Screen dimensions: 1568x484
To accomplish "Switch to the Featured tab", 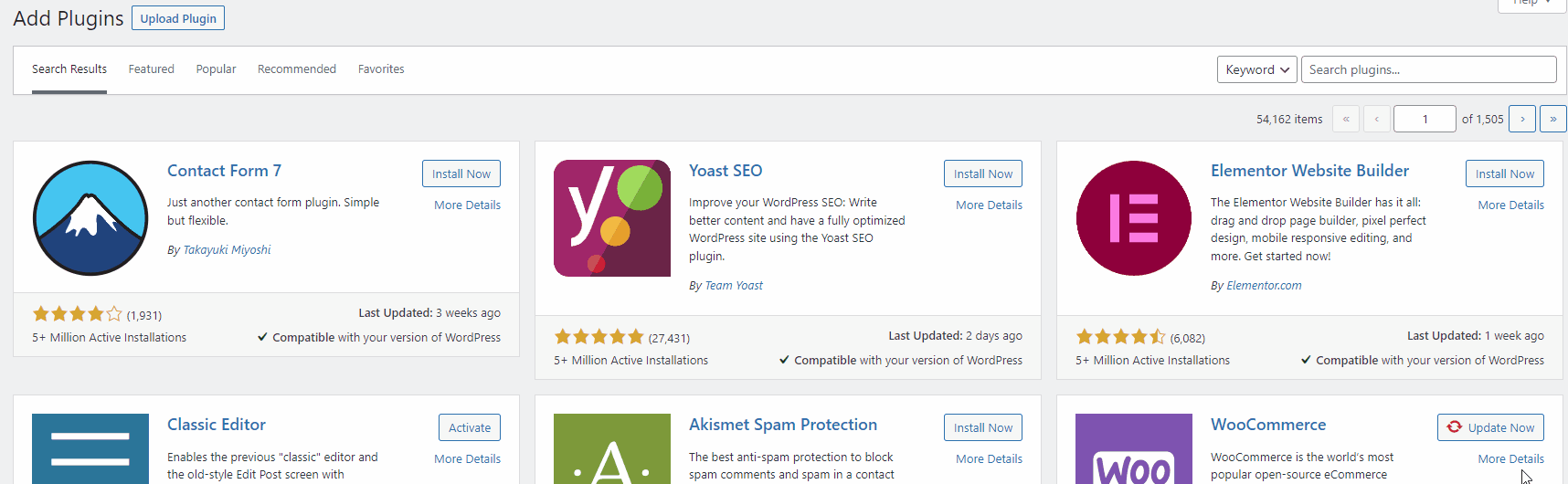I will coord(151,69).
